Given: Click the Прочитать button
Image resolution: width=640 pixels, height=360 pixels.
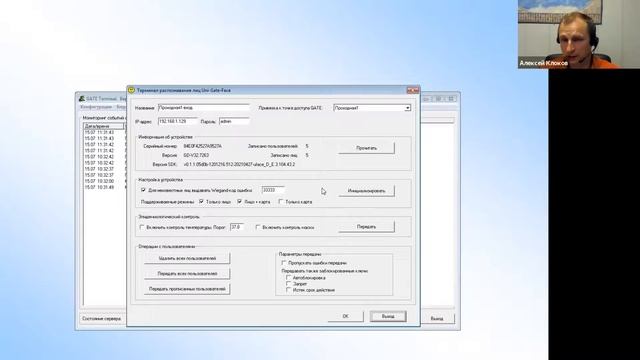Looking at the screenshot, I should pos(366,148).
